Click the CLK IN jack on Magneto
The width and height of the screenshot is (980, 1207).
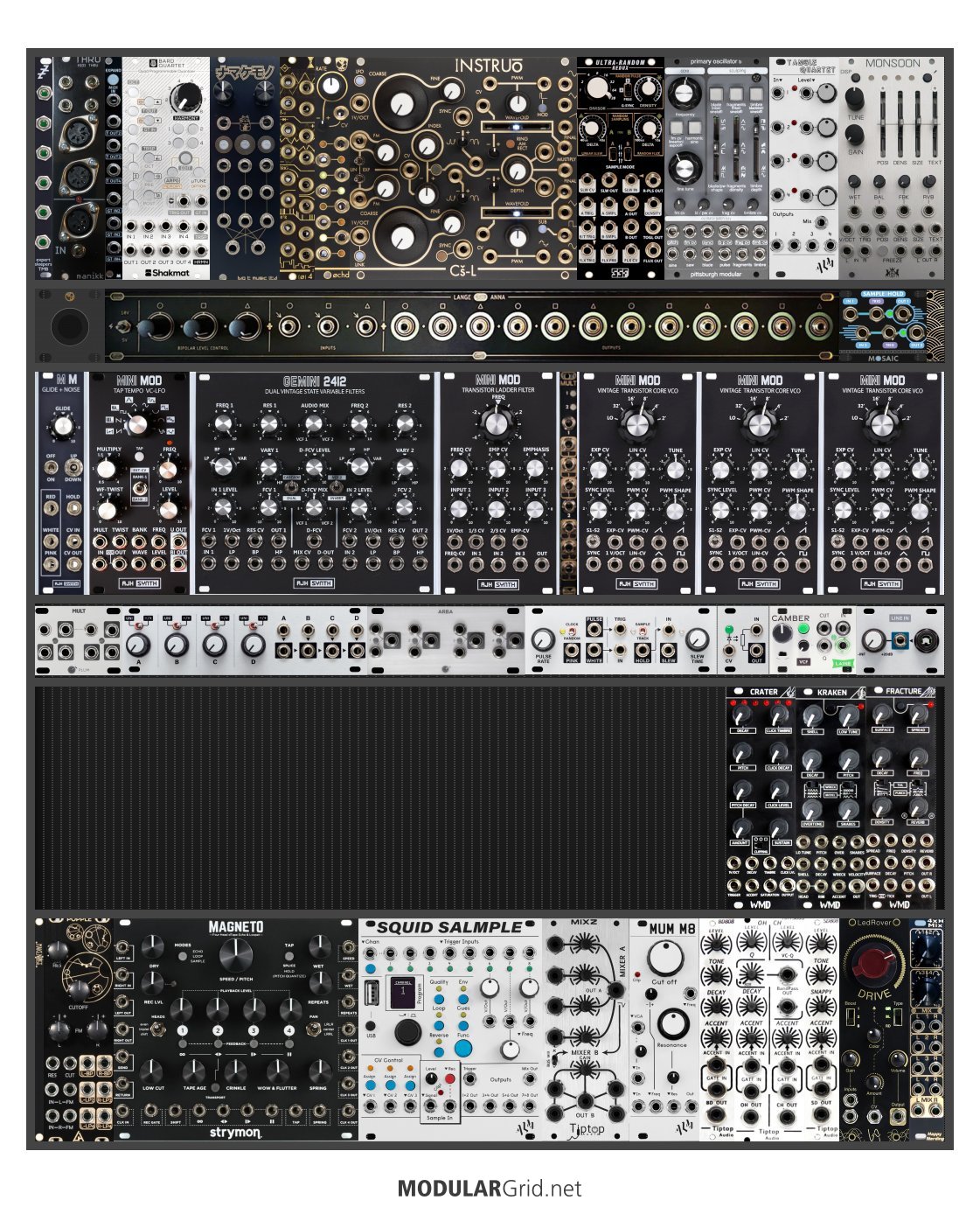click(122, 1112)
